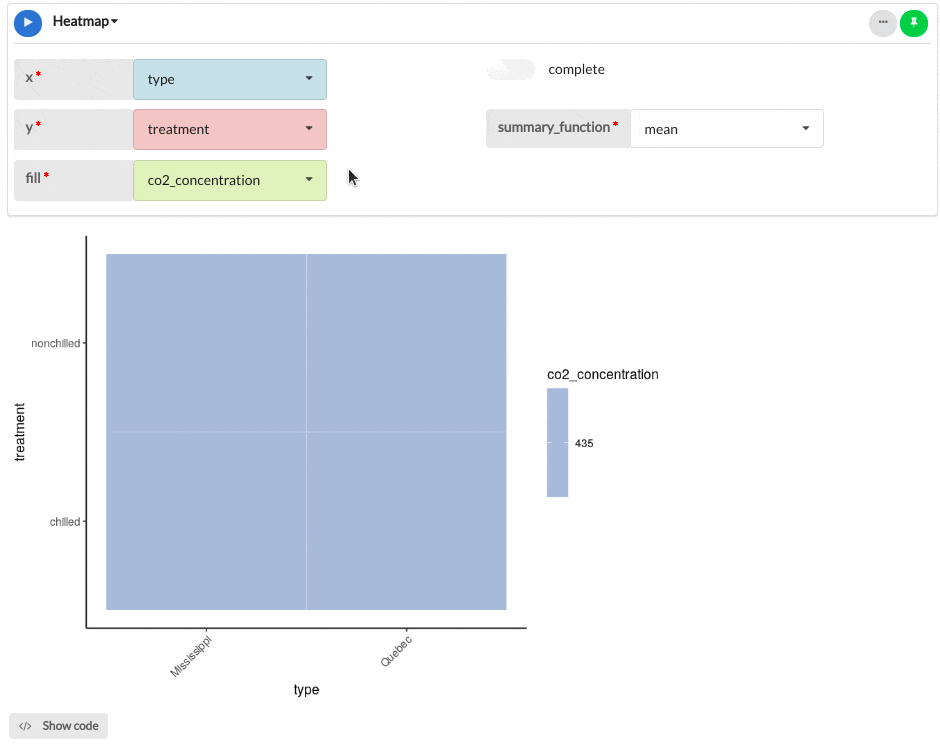This screenshot has height=750, width=940.
Task: Enable the complete toggle switch
Action: click(511, 69)
